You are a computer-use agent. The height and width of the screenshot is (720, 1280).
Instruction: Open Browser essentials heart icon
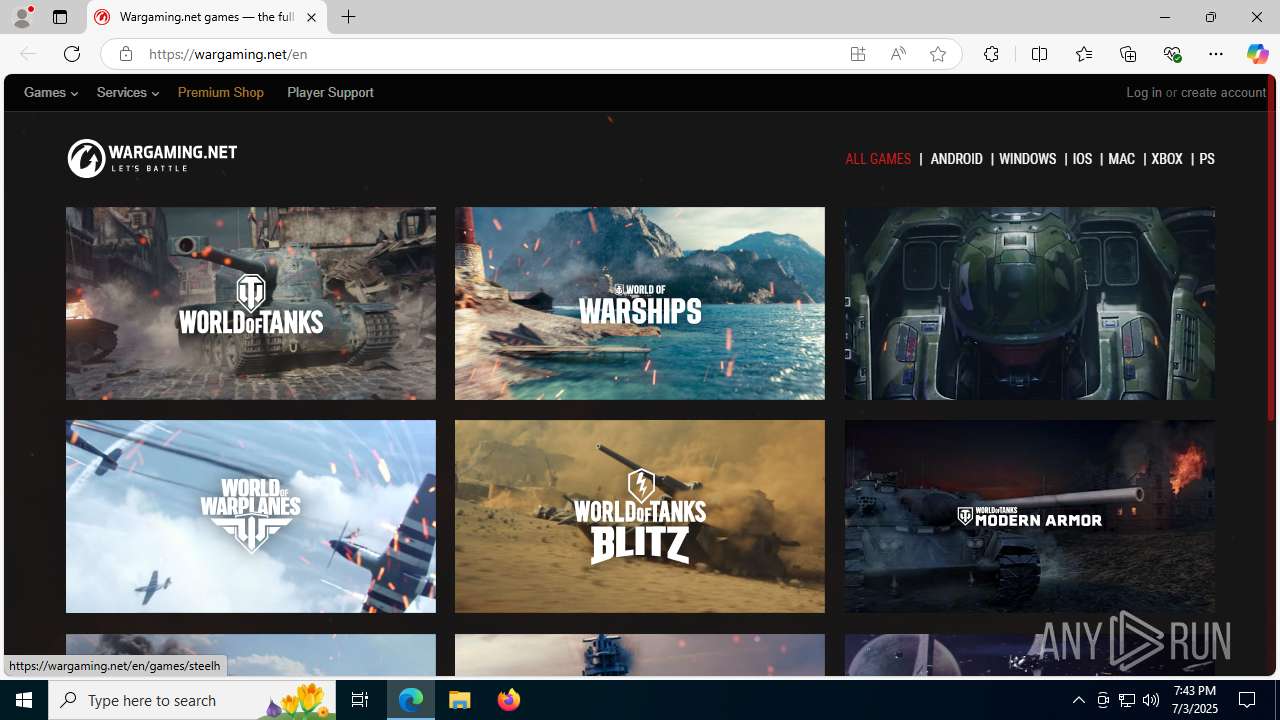coord(1172,54)
